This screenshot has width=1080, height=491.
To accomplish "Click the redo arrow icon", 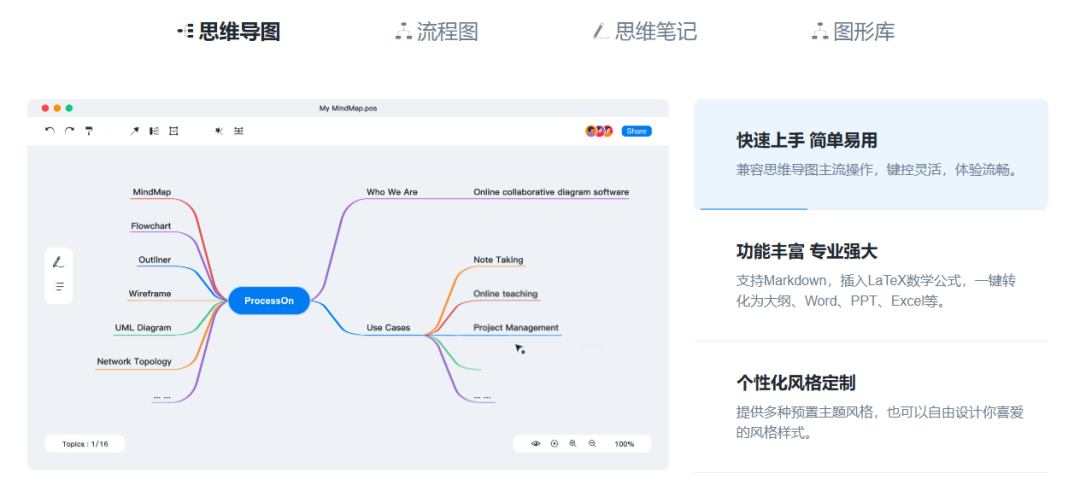I will [x=69, y=131].
